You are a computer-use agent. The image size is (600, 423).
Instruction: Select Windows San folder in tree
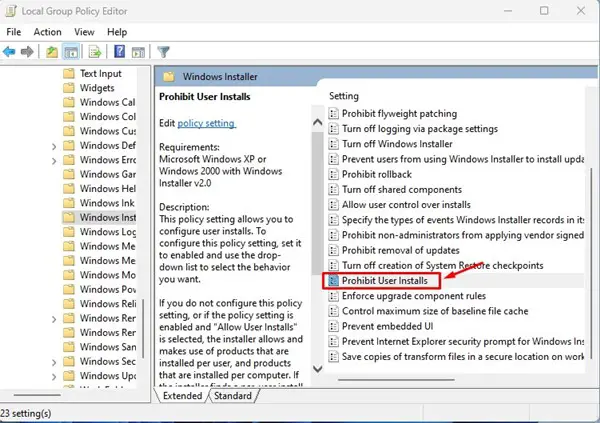(x=99, y=347)
